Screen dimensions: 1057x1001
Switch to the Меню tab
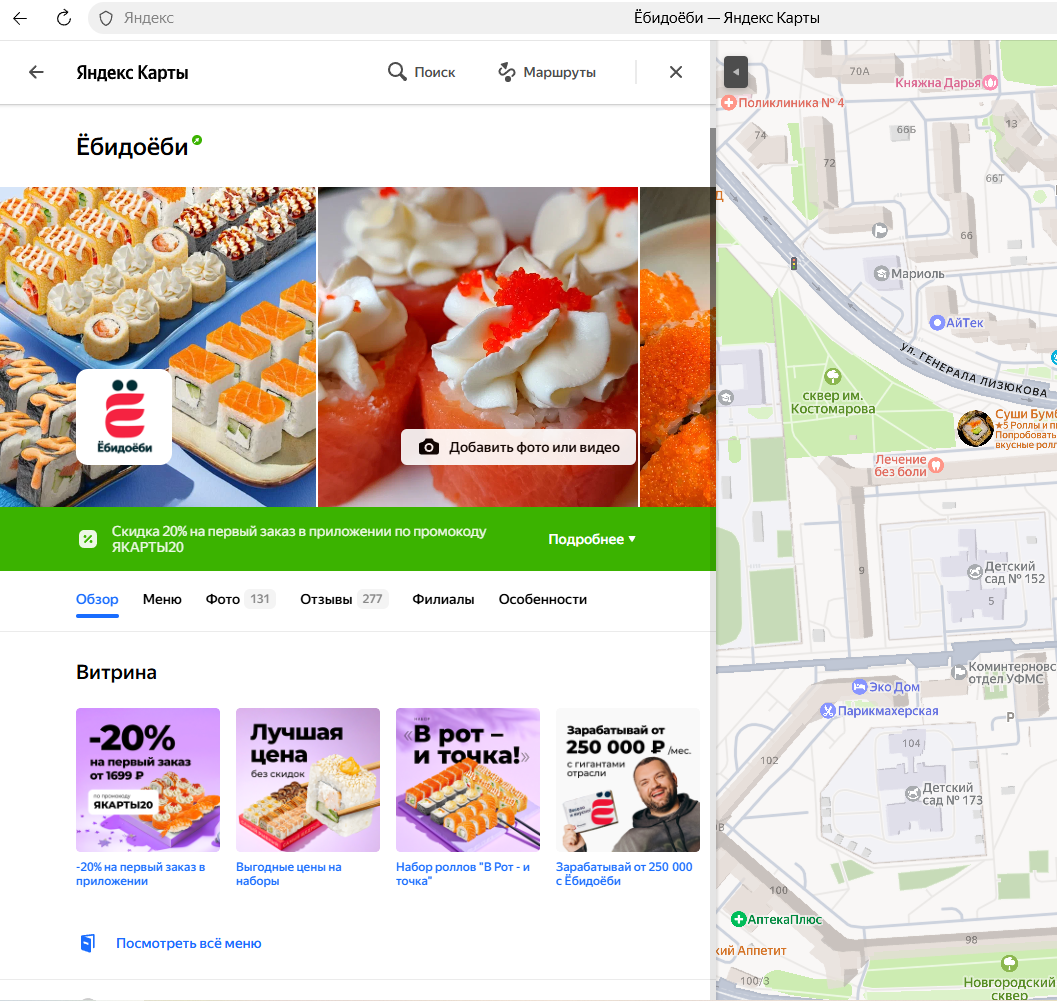point(162,599)
